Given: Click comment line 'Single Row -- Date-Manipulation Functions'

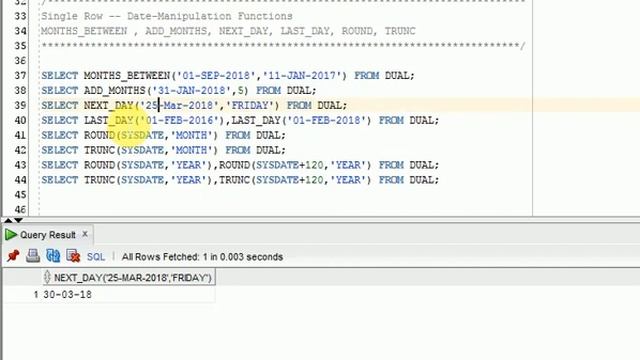Looking at the screenshot, I should [x=167, y=16].
